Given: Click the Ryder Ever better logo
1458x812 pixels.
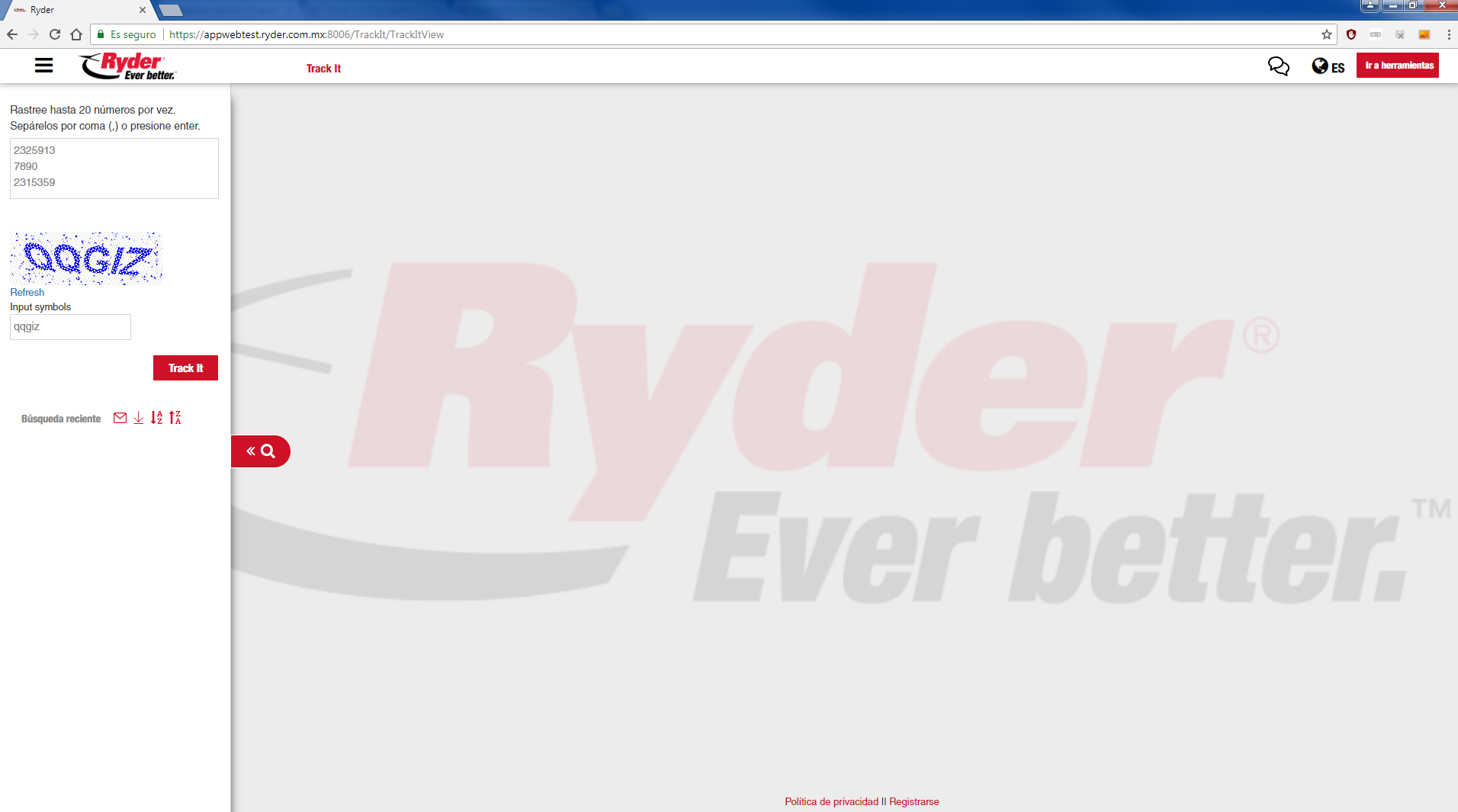Looking at the screenshot, I should point(127,66).
